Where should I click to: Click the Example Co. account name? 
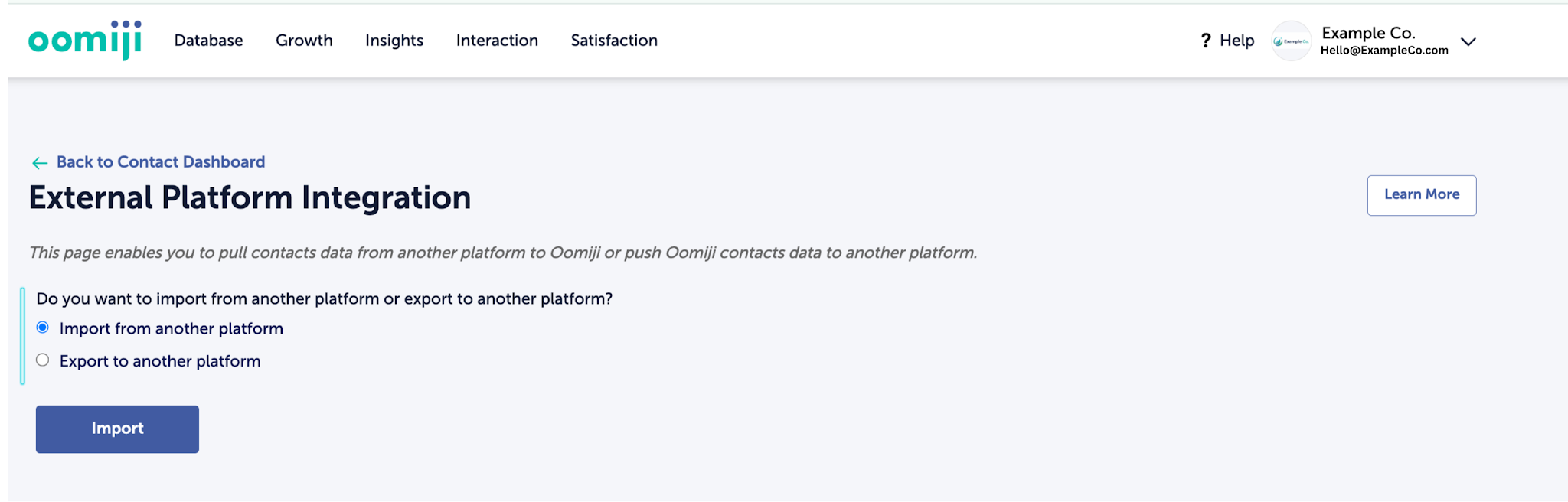pyautogui.click(x=1368, y=33)
